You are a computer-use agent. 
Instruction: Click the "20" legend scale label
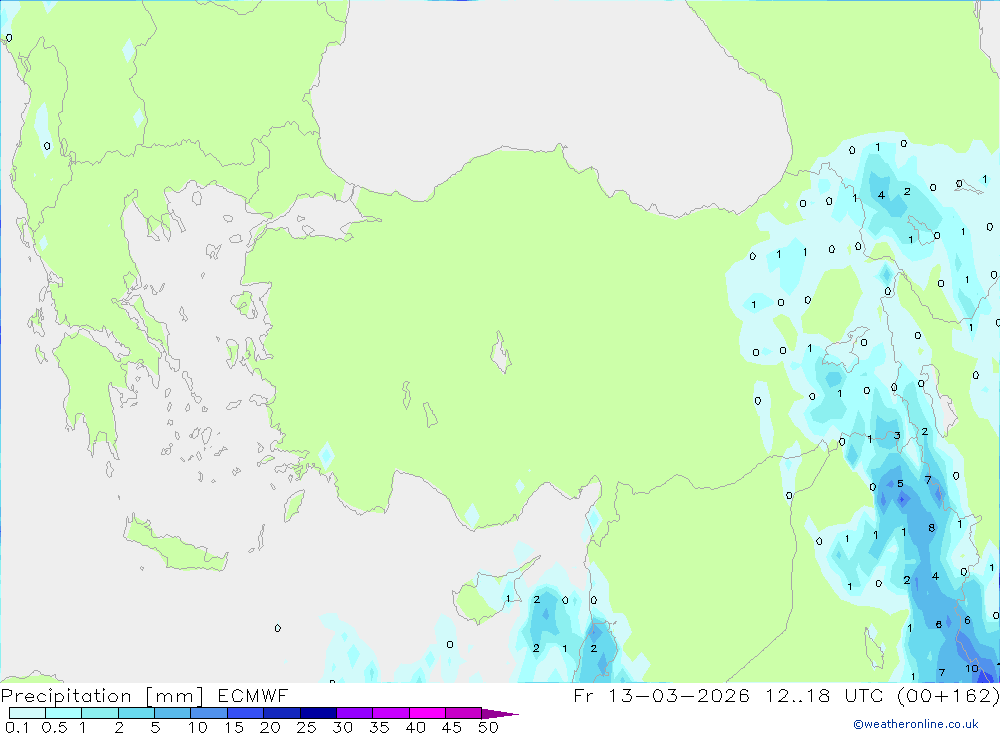click(270, 727)
